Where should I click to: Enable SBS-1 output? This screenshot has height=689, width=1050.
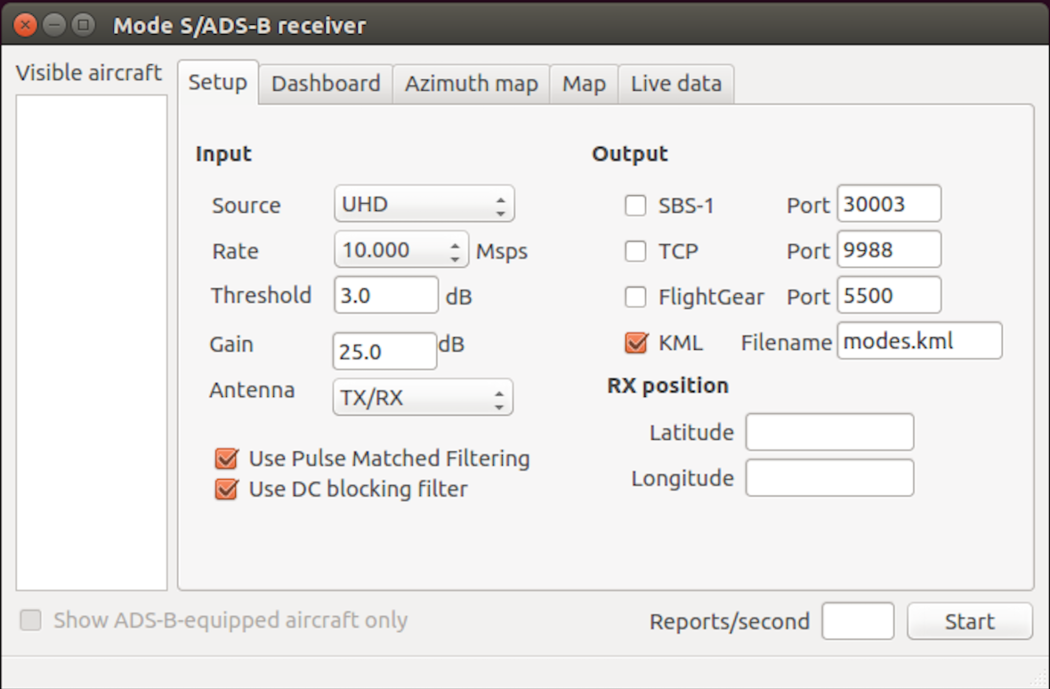[635, 205]
